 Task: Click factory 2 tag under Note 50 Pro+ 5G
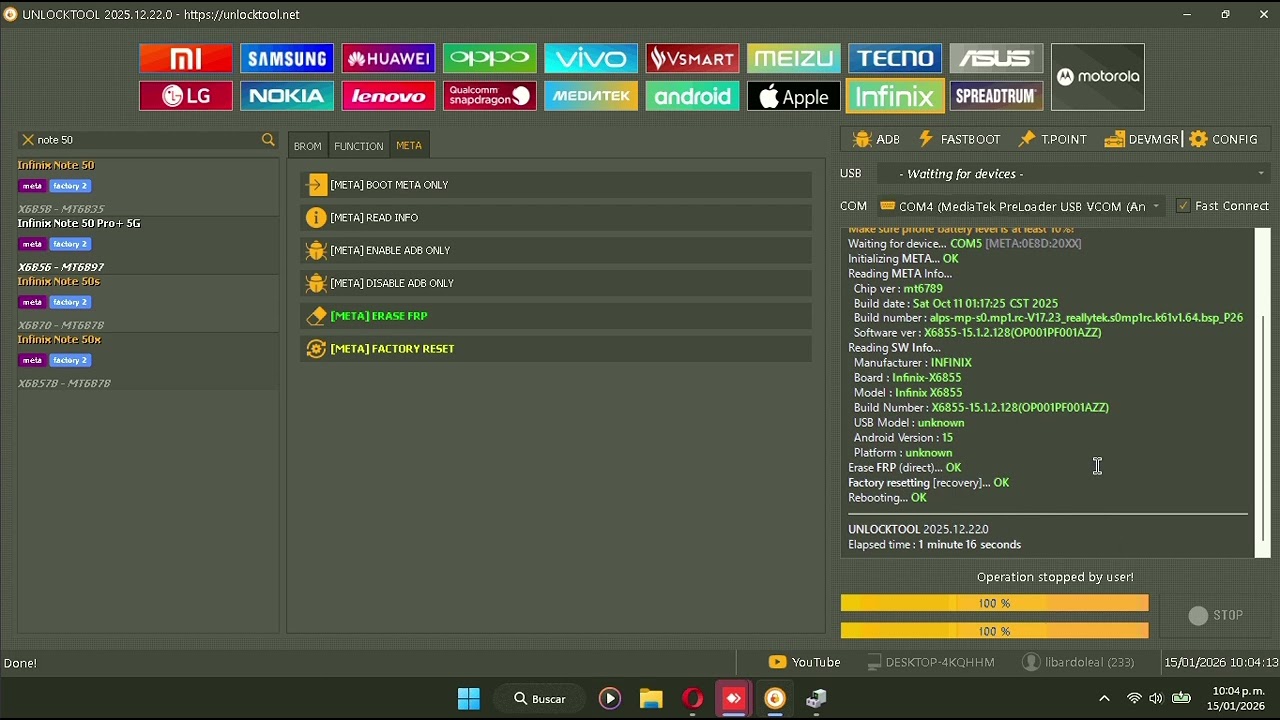pyautogui.click(x=70, y=244)
